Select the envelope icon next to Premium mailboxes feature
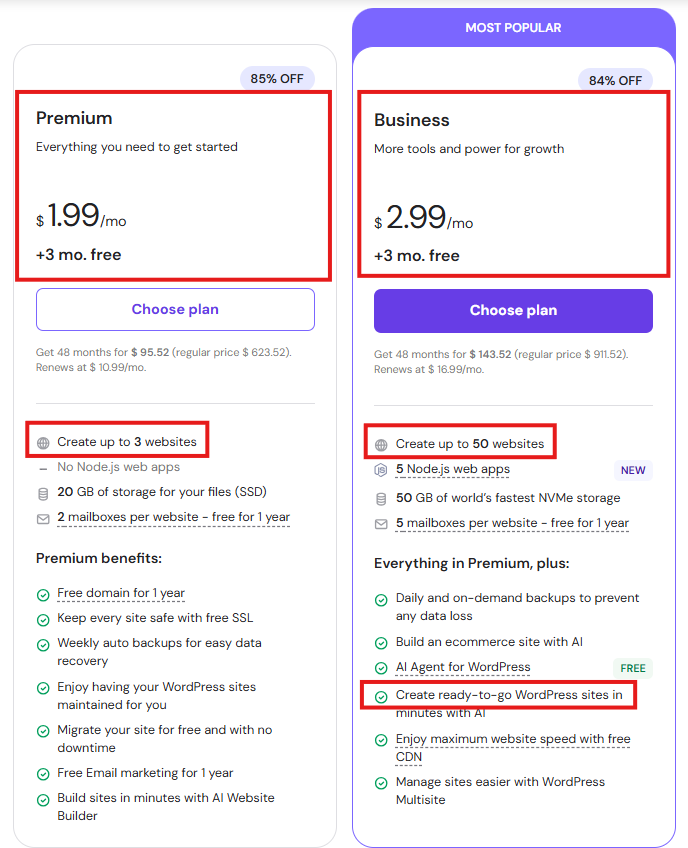Image resolution: width=688 pixels, height=848 pixels. (43, 517)
